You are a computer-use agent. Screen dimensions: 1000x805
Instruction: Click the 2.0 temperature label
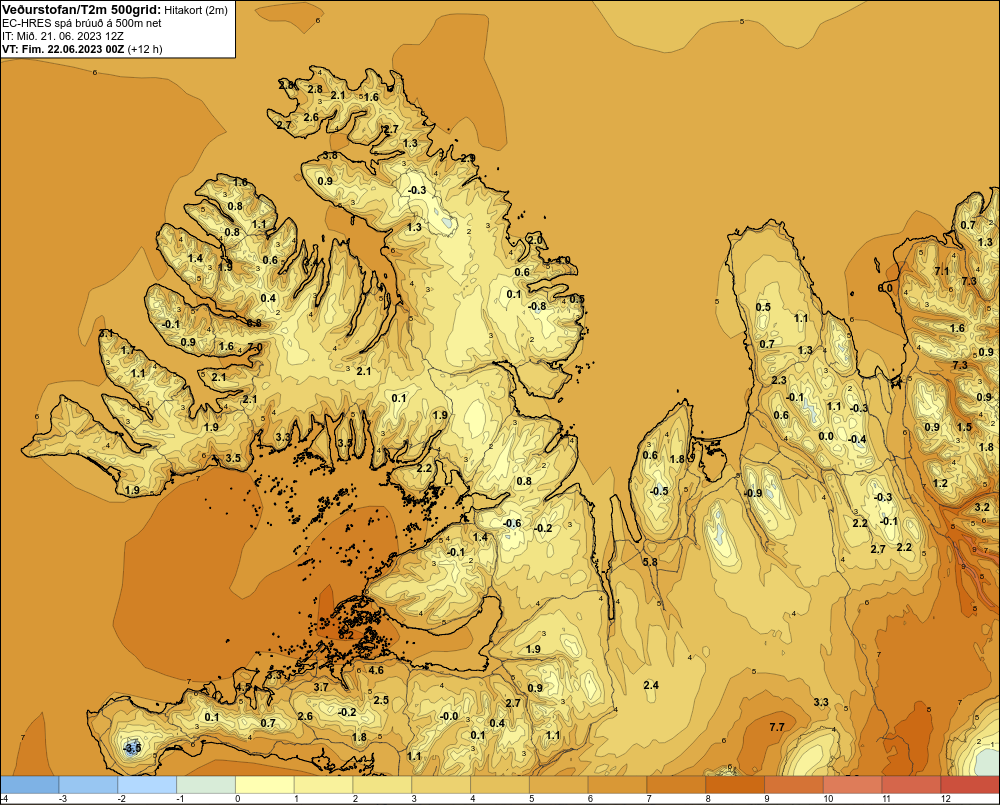(536, 240)
